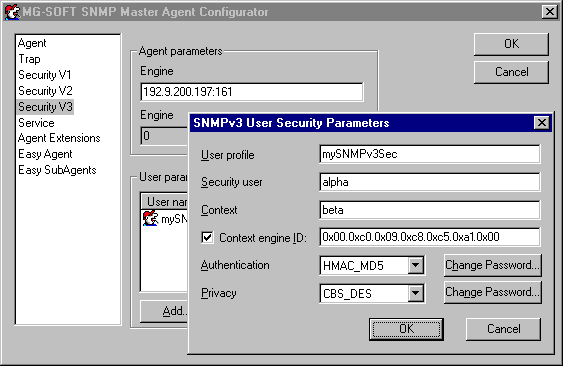Click Cancel in the Master Agent Configurator window
Viewport: 563px width, 366px height.
(511, 72)
